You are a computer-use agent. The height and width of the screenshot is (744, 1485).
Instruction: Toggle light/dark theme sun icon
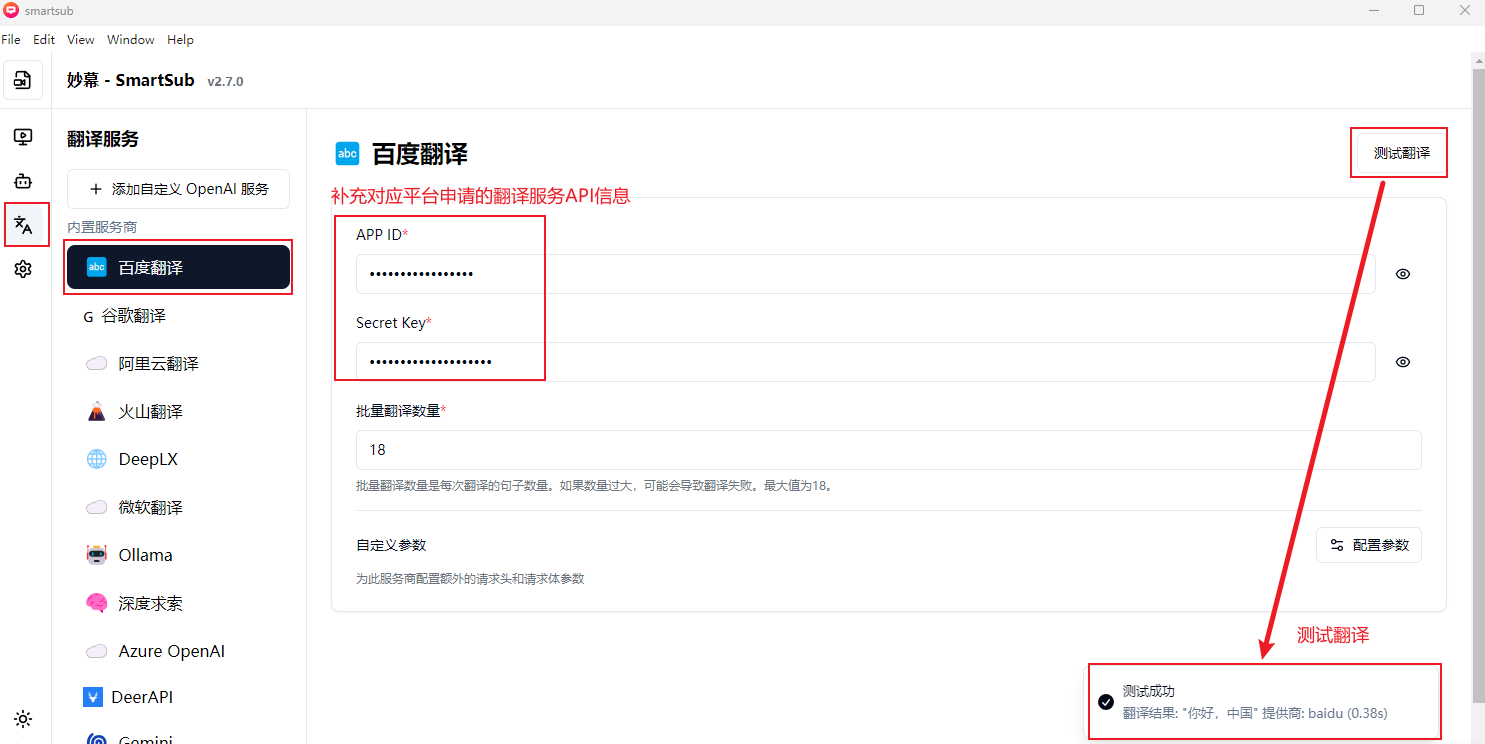[23, 719]
